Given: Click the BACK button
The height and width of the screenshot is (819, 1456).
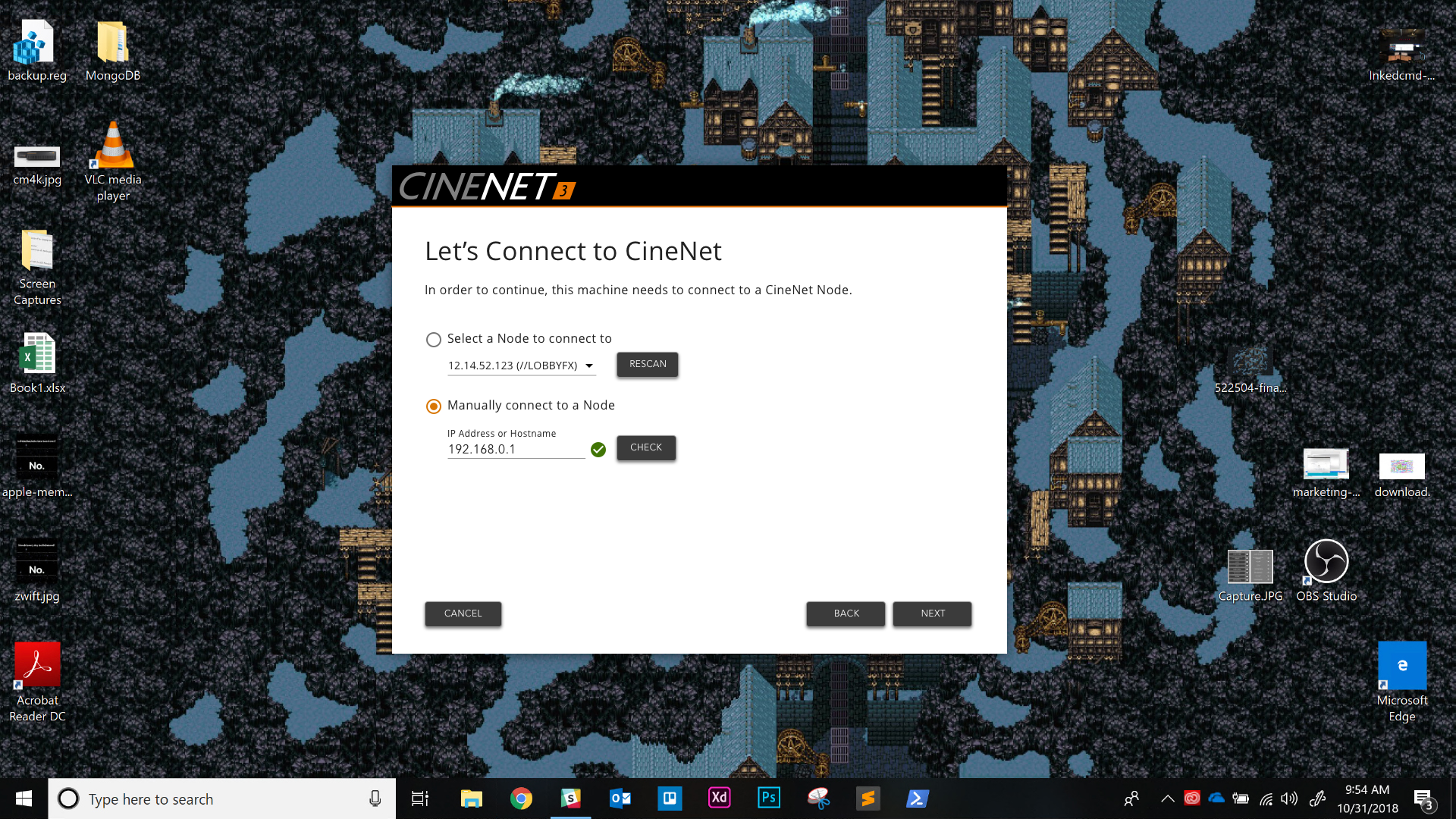Looking at the screenshot, I should tap(846, 613).
